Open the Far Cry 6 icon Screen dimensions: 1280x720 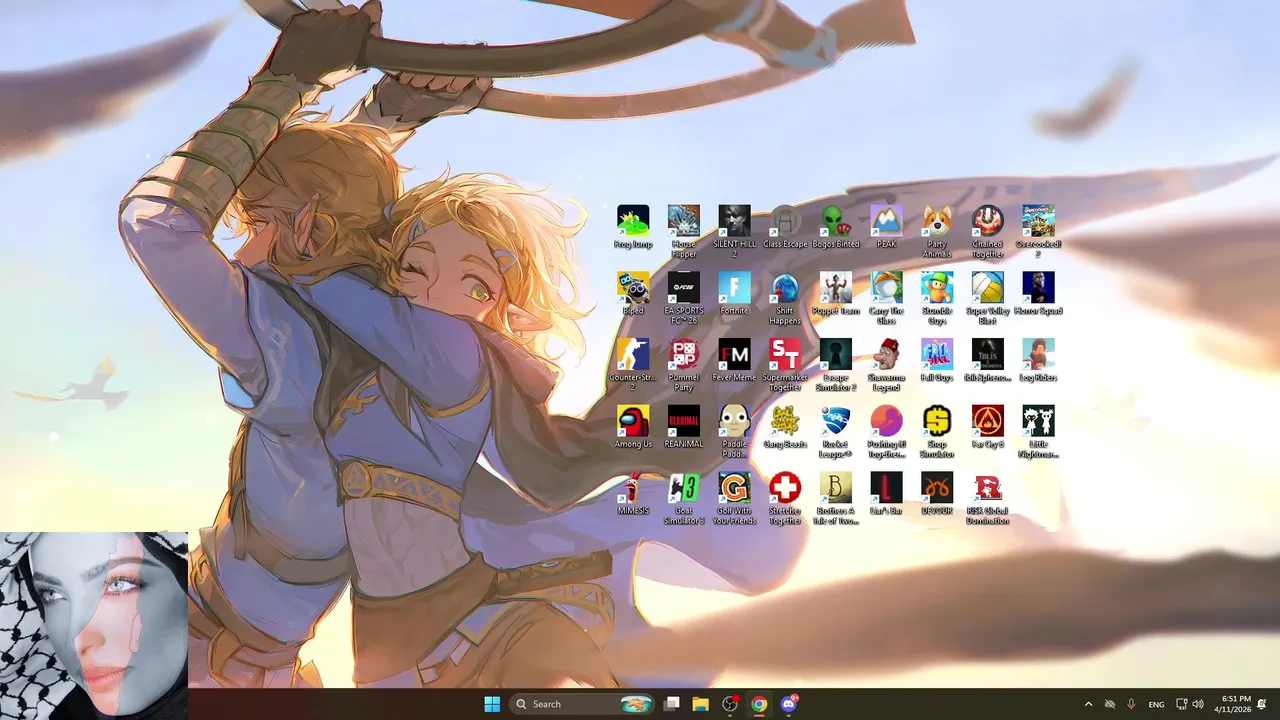pyautogui.click(x=988, y=428)
